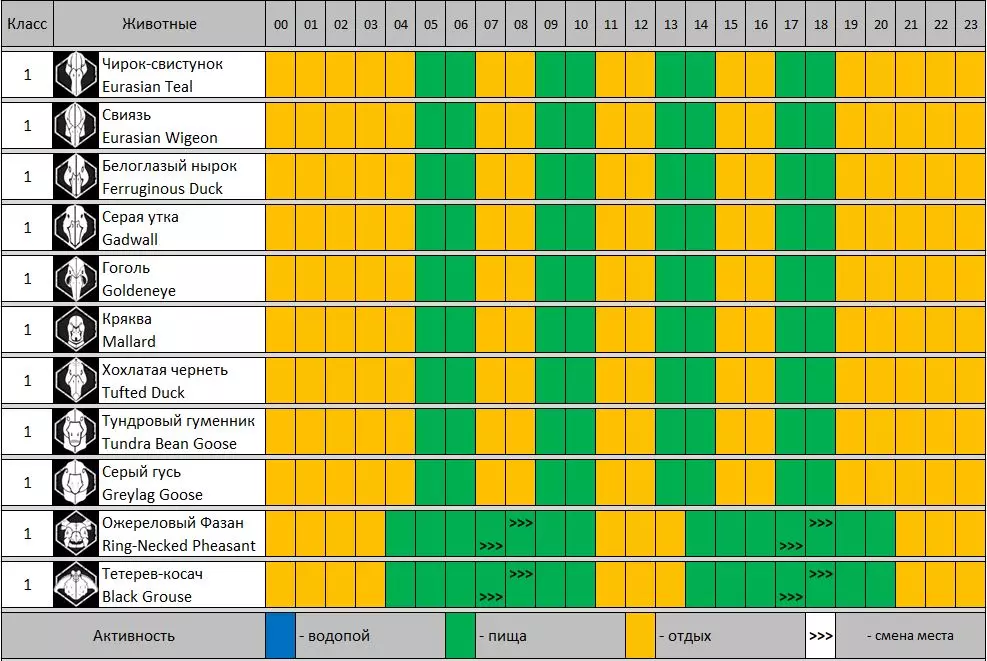Click the '- отдых' legend label
Screen dimensions: 987x661
click(x=685, y=636)
